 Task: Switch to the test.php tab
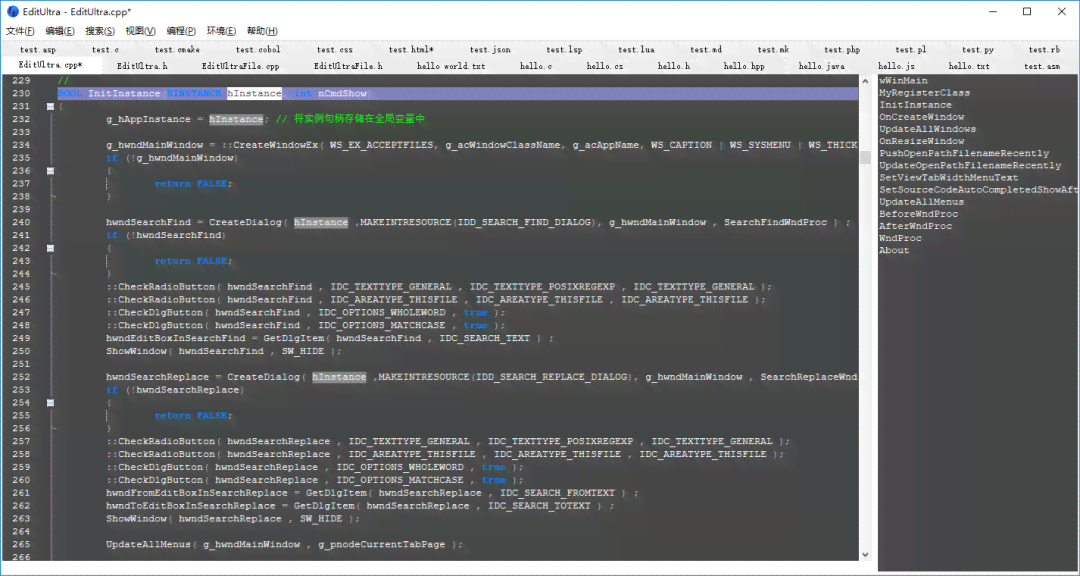pyautogui.click(x=842, y=50)
